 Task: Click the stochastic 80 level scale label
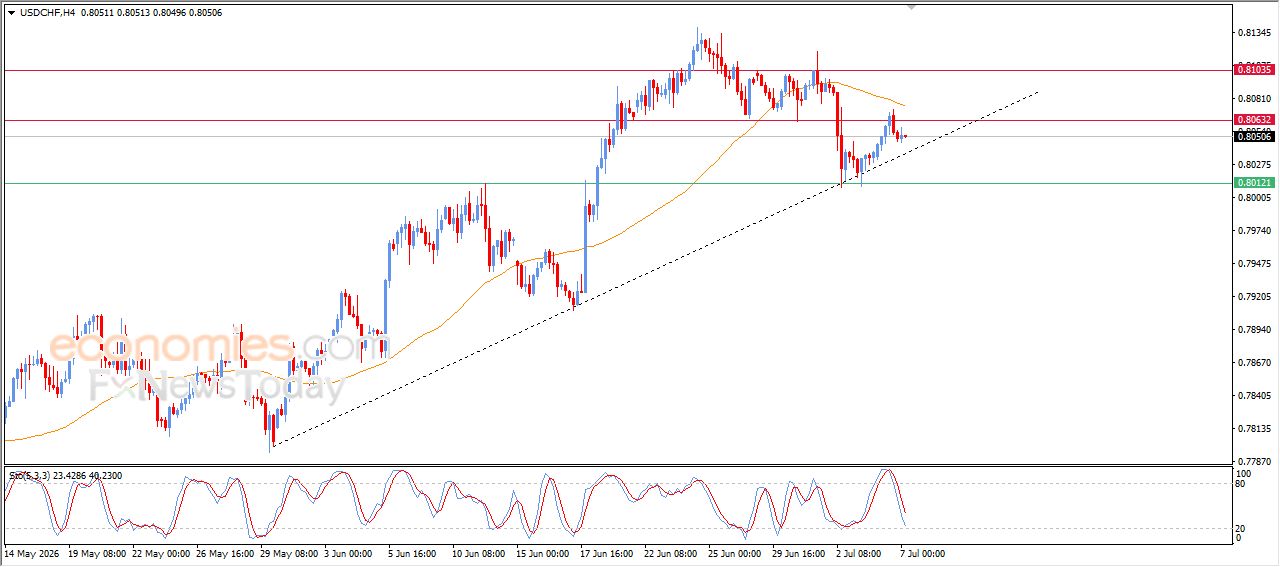pyautogui.click(x=1242, y=484)
